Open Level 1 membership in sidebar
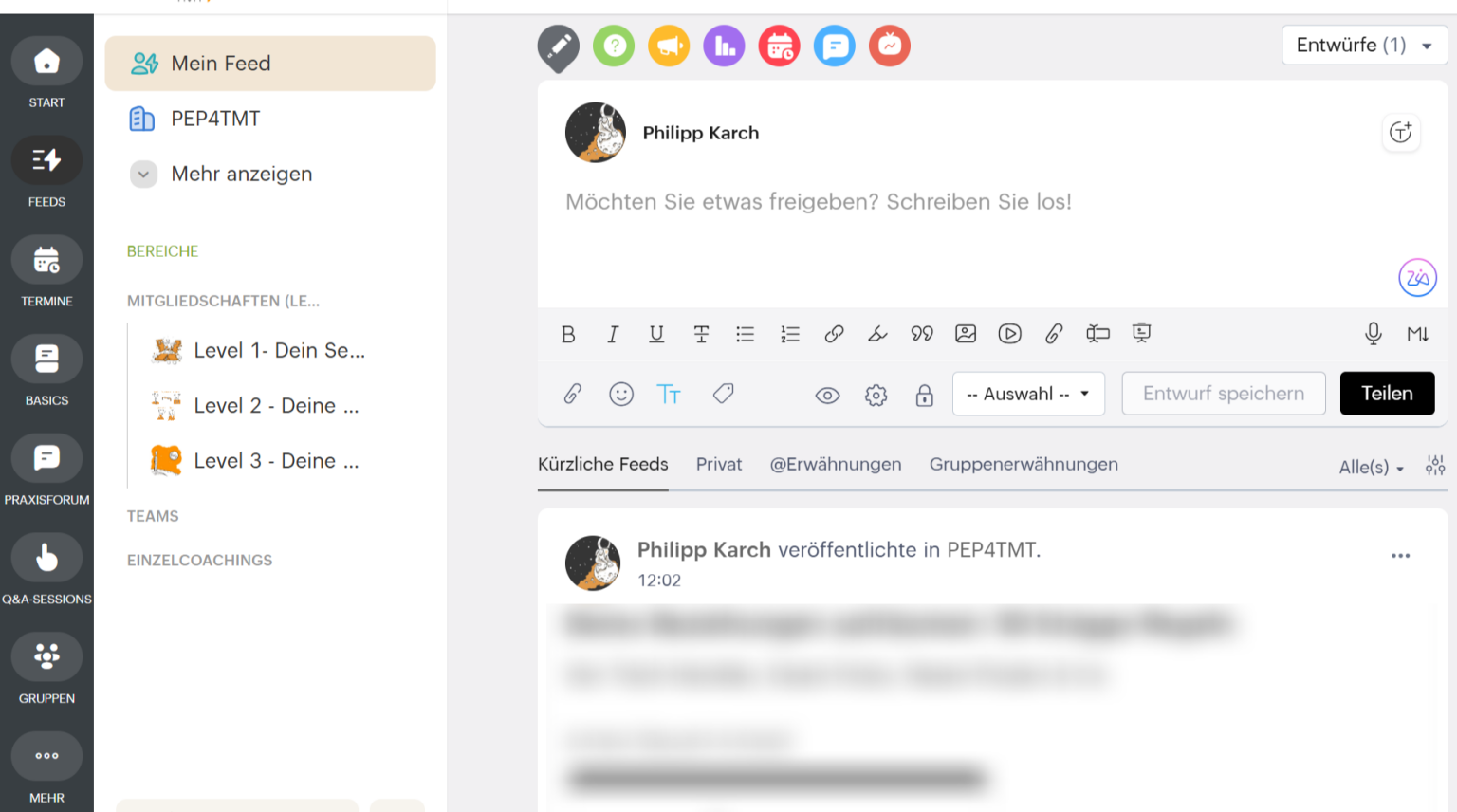The width and height of the screenshot is (1457, 812). click(x=279, y=350)
